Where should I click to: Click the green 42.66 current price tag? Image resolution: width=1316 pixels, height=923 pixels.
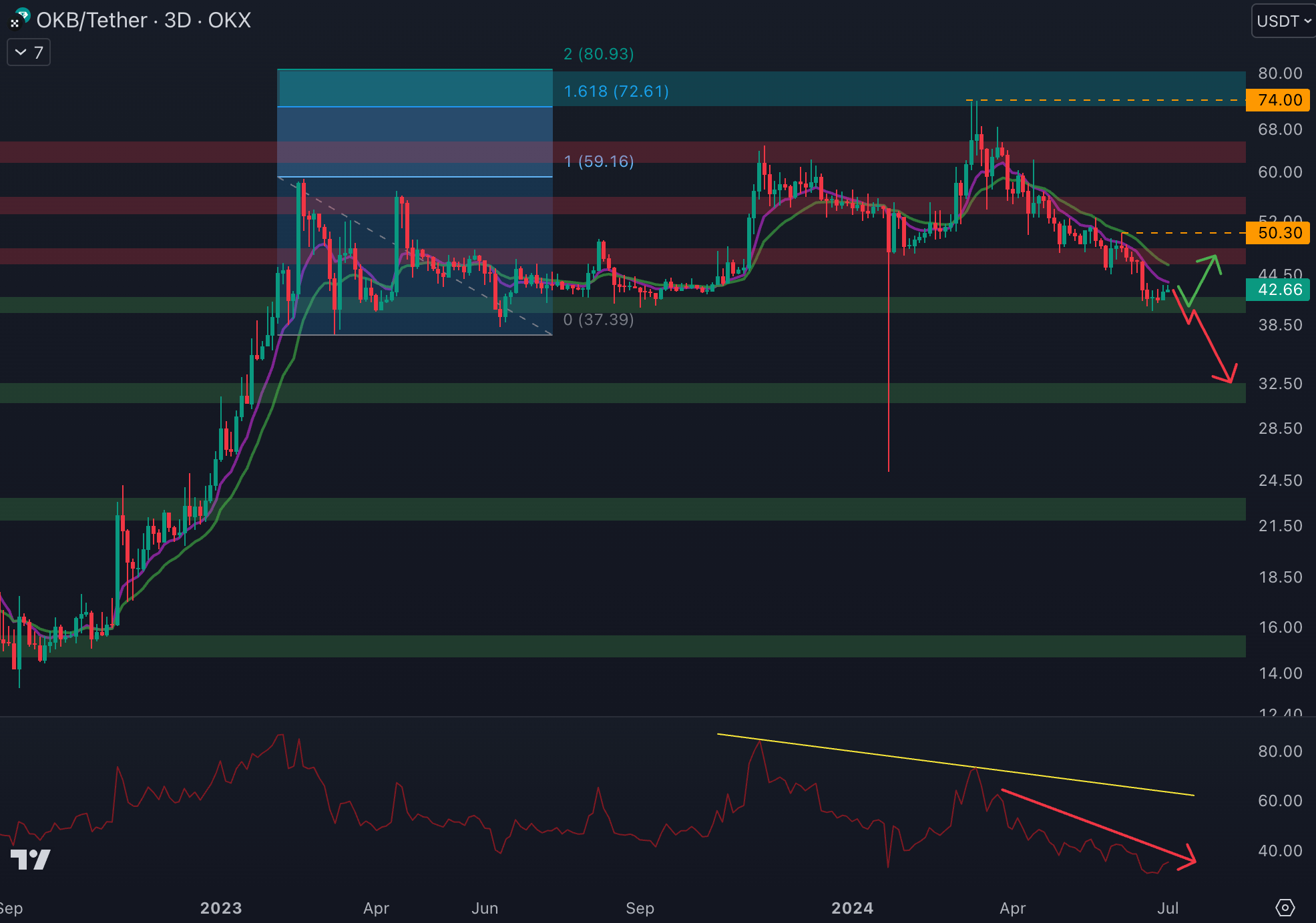click(x=1279, y=290)
